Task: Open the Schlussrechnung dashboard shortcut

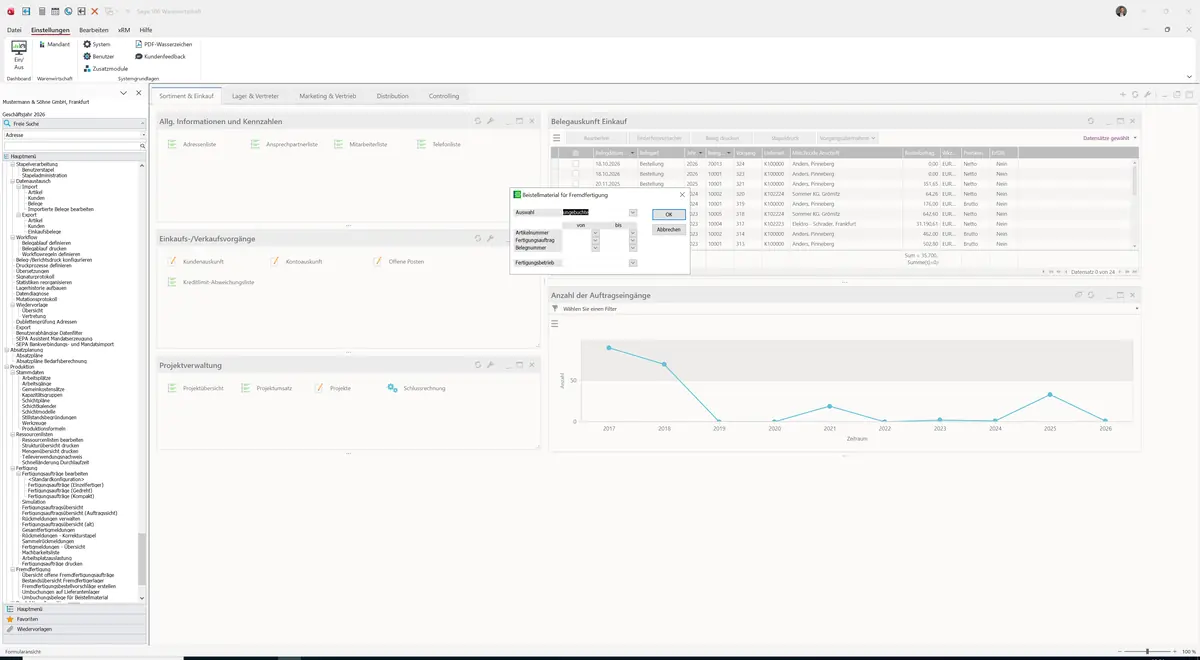Action: point(417,388)
